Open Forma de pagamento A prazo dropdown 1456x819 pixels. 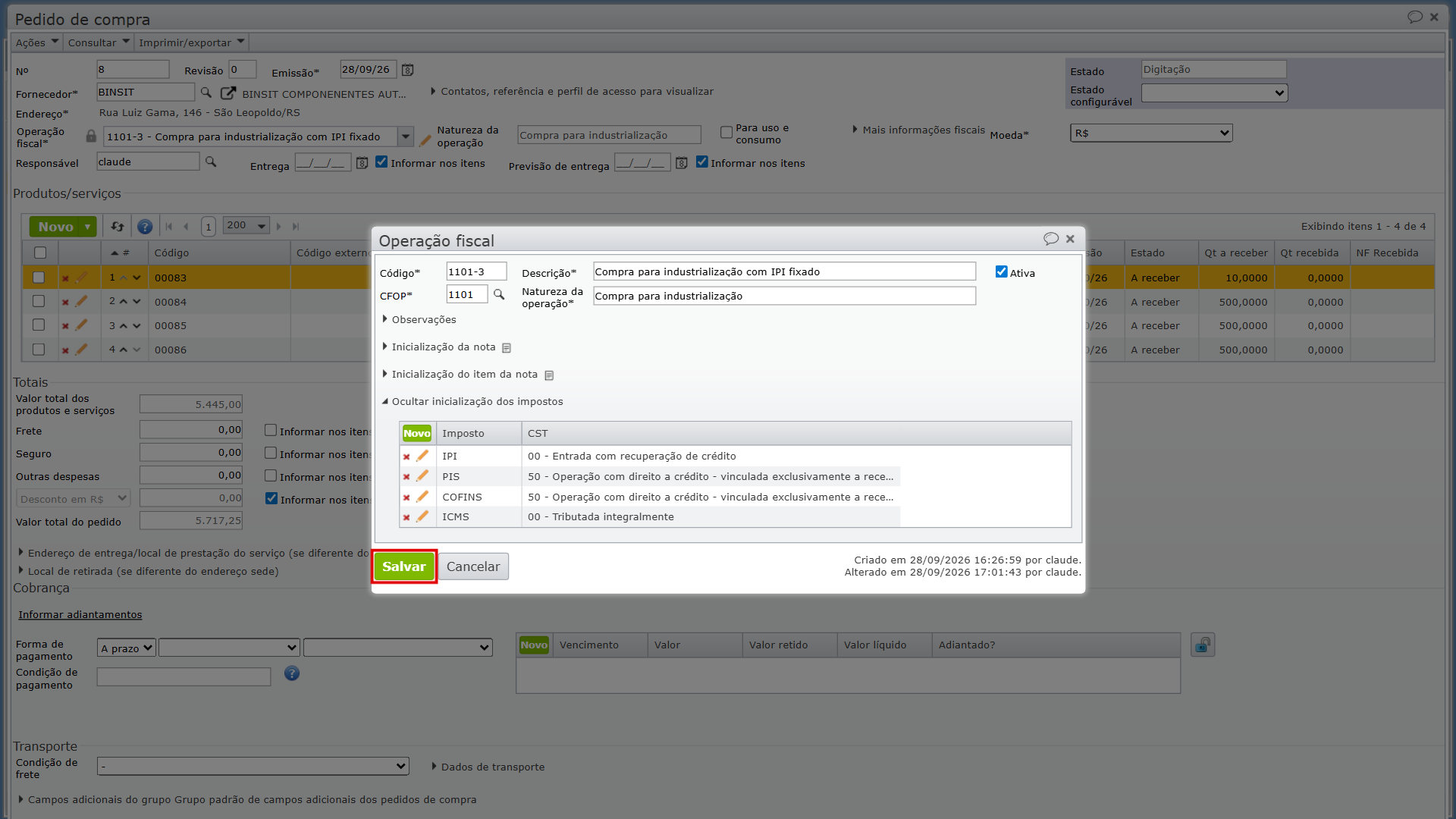[x=126, y=648]
